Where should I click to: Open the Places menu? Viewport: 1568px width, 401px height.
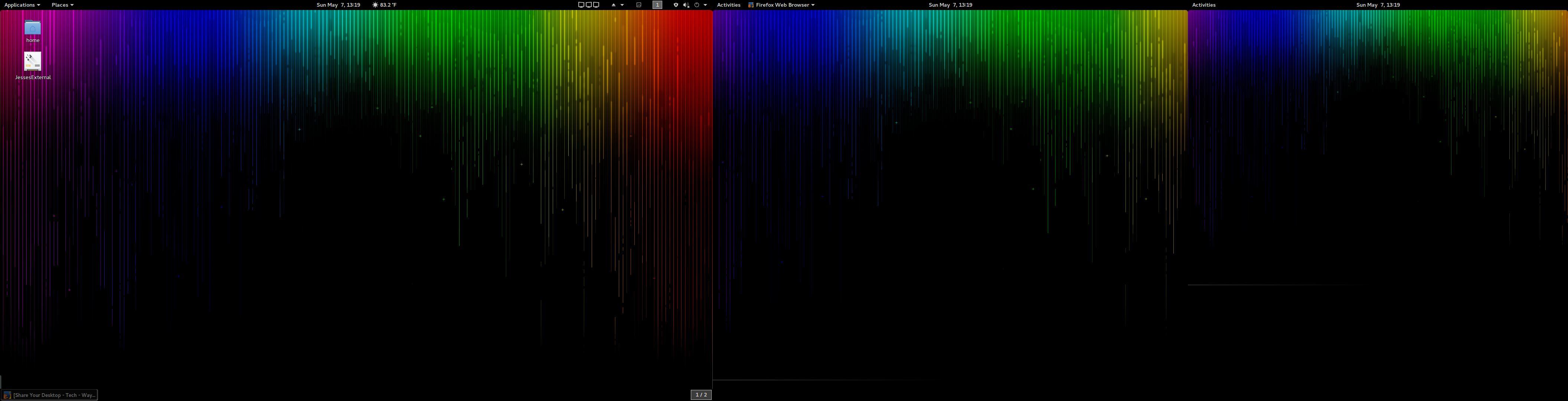[62, 5]
